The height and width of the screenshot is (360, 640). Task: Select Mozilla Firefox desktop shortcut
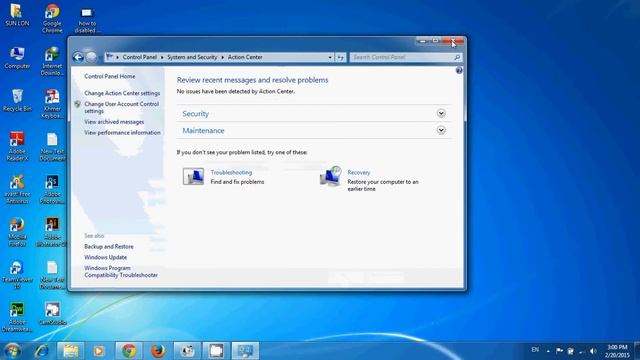click(x=17, y=232)
